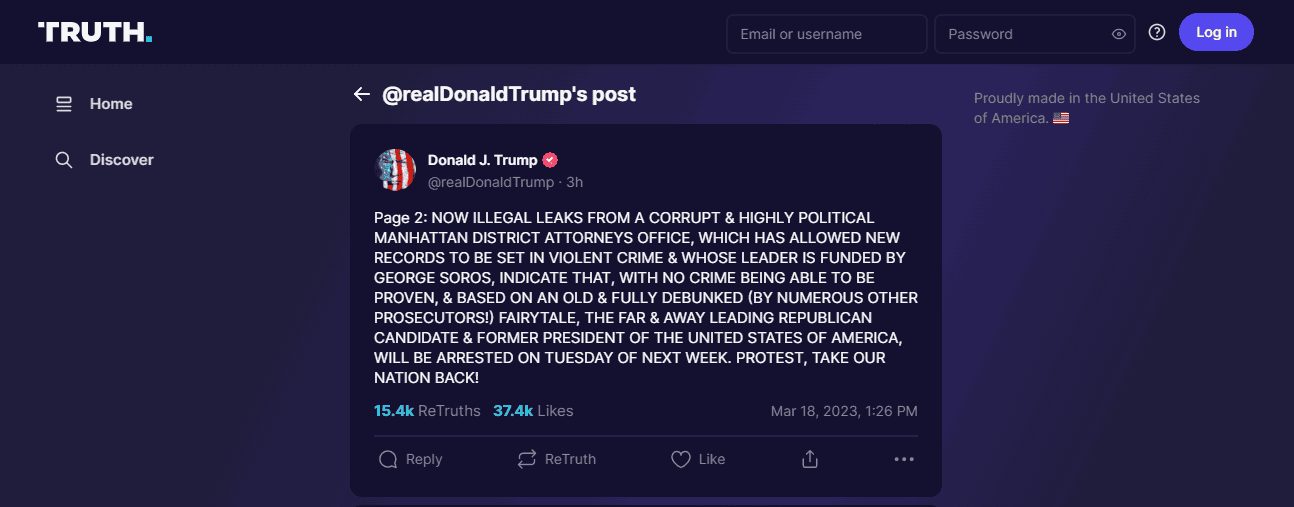The image size is (1294, 507).
Task: Toggle password visibility eye icon
Action: pos(1119,34)
